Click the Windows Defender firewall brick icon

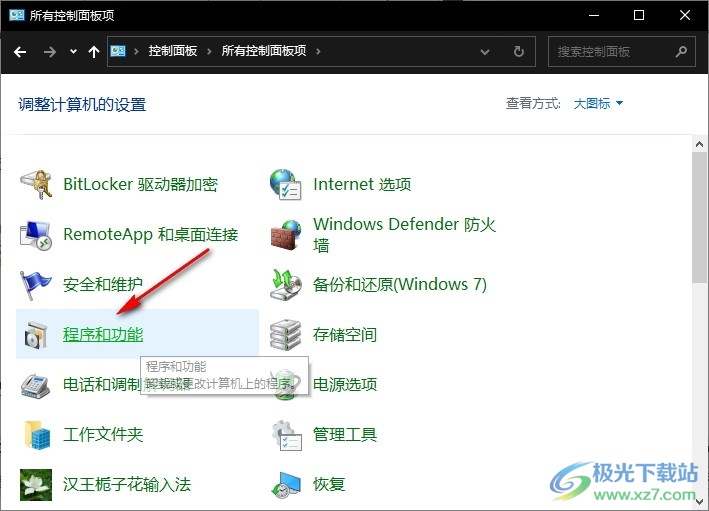pos(286,235)
